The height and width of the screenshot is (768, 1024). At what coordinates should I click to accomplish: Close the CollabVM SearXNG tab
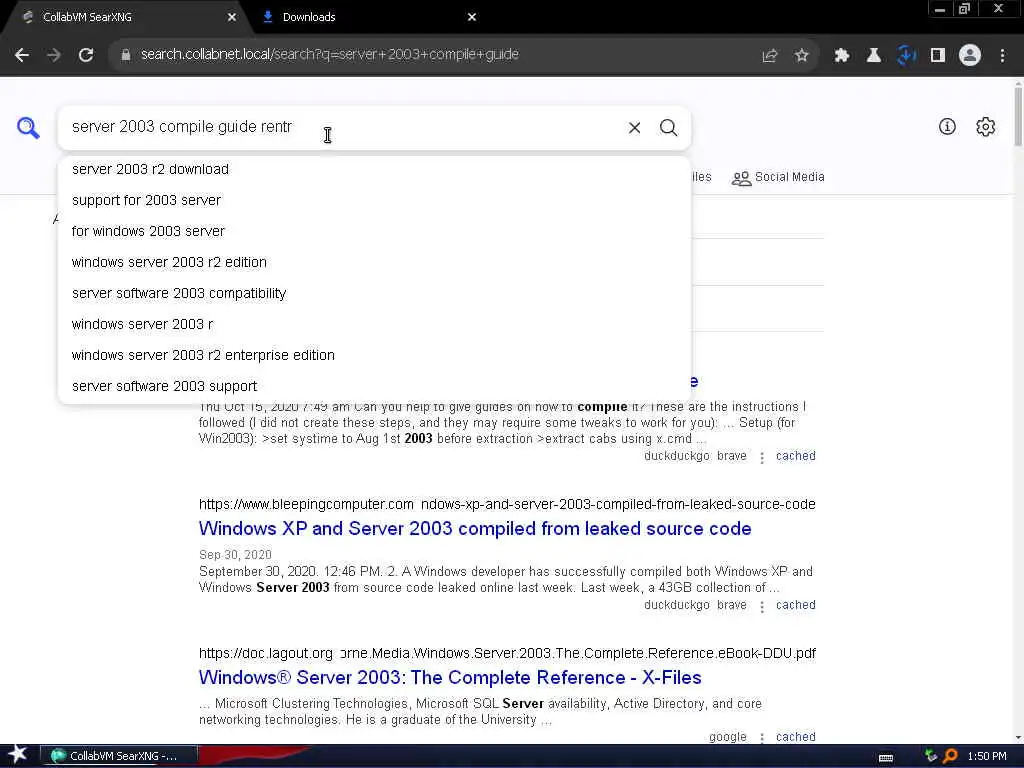pyautogui.click(x=232, y=17)
